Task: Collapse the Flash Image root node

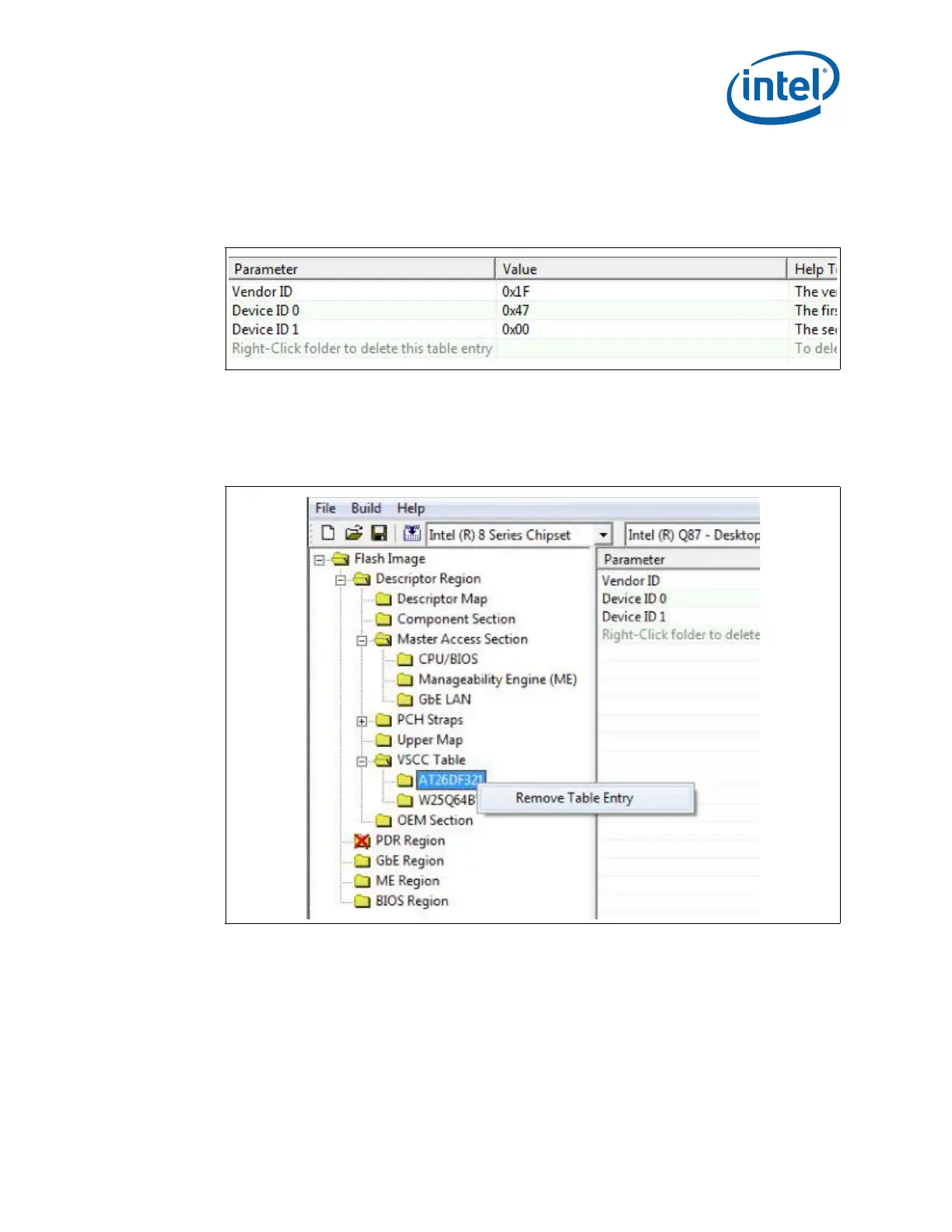Action: point(320,560)
